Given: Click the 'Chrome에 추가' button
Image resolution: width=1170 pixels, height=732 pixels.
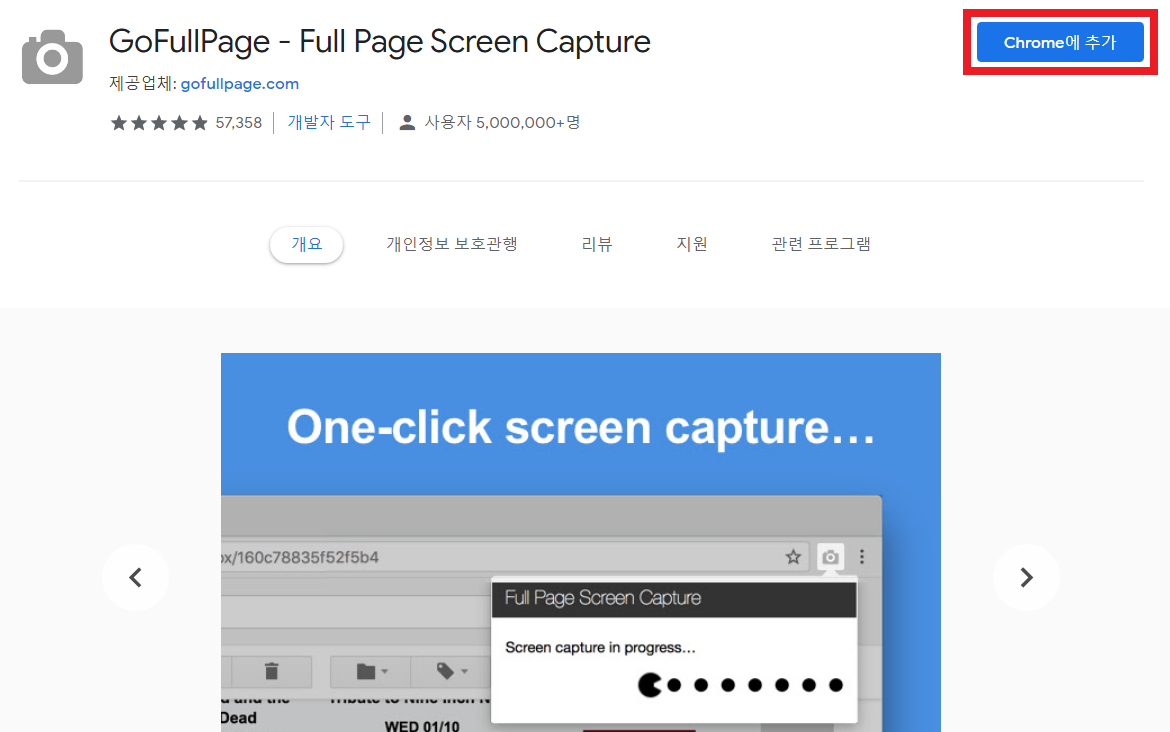Looking at the screenshot, I should [x=1060, y=43].
